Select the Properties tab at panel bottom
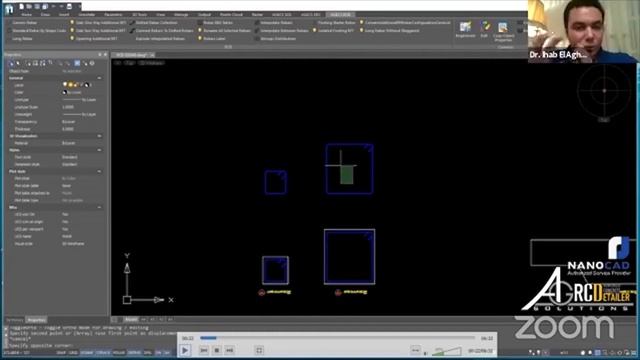 [x=36, y=320]
